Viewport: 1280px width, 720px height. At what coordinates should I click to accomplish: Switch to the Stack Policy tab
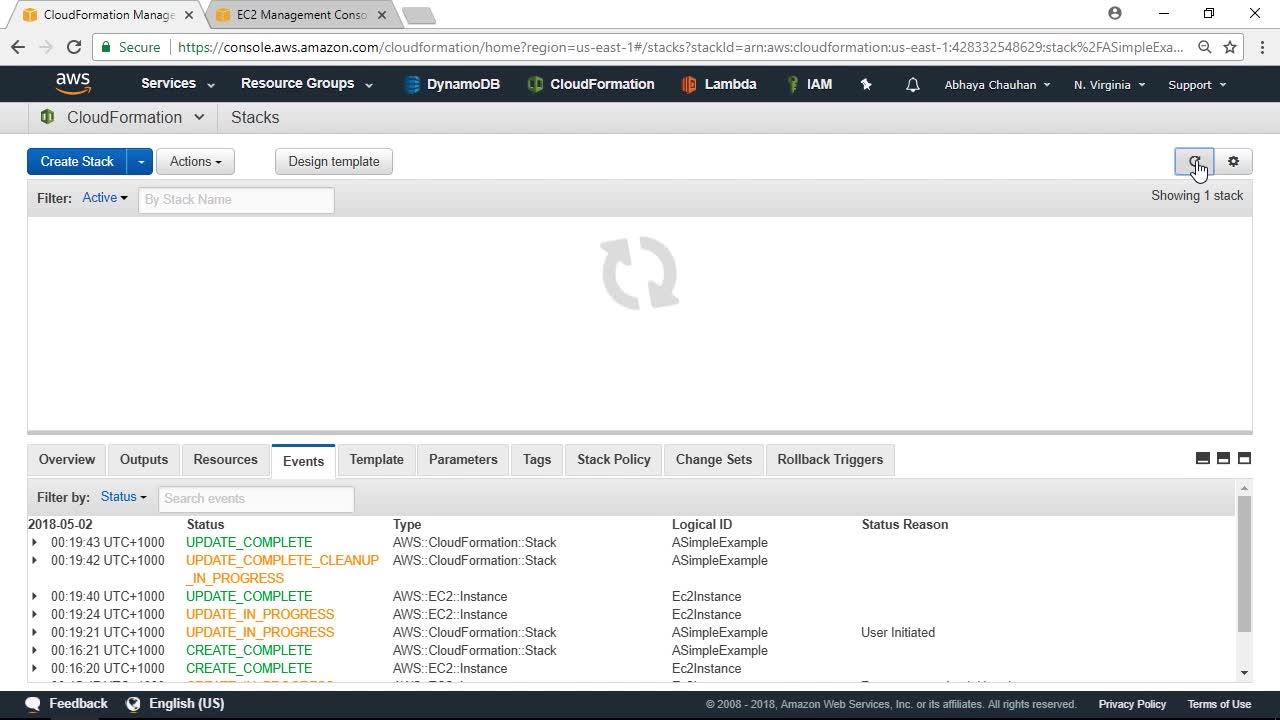pyautogui.click(x=614, y=459)
